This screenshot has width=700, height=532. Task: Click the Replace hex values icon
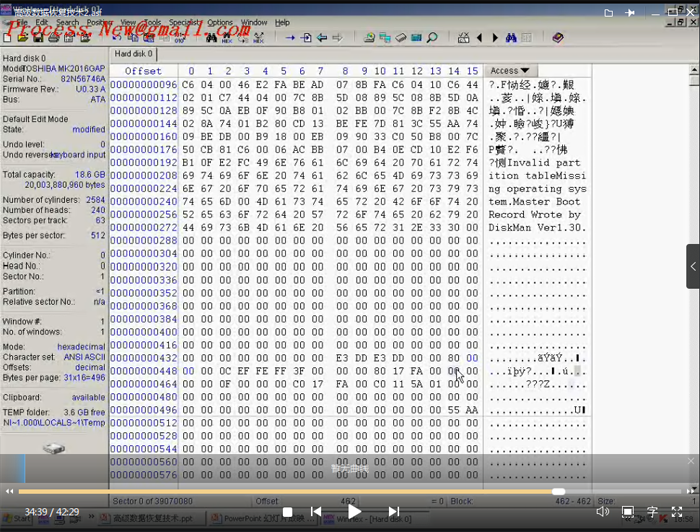(x=258, y=38)
